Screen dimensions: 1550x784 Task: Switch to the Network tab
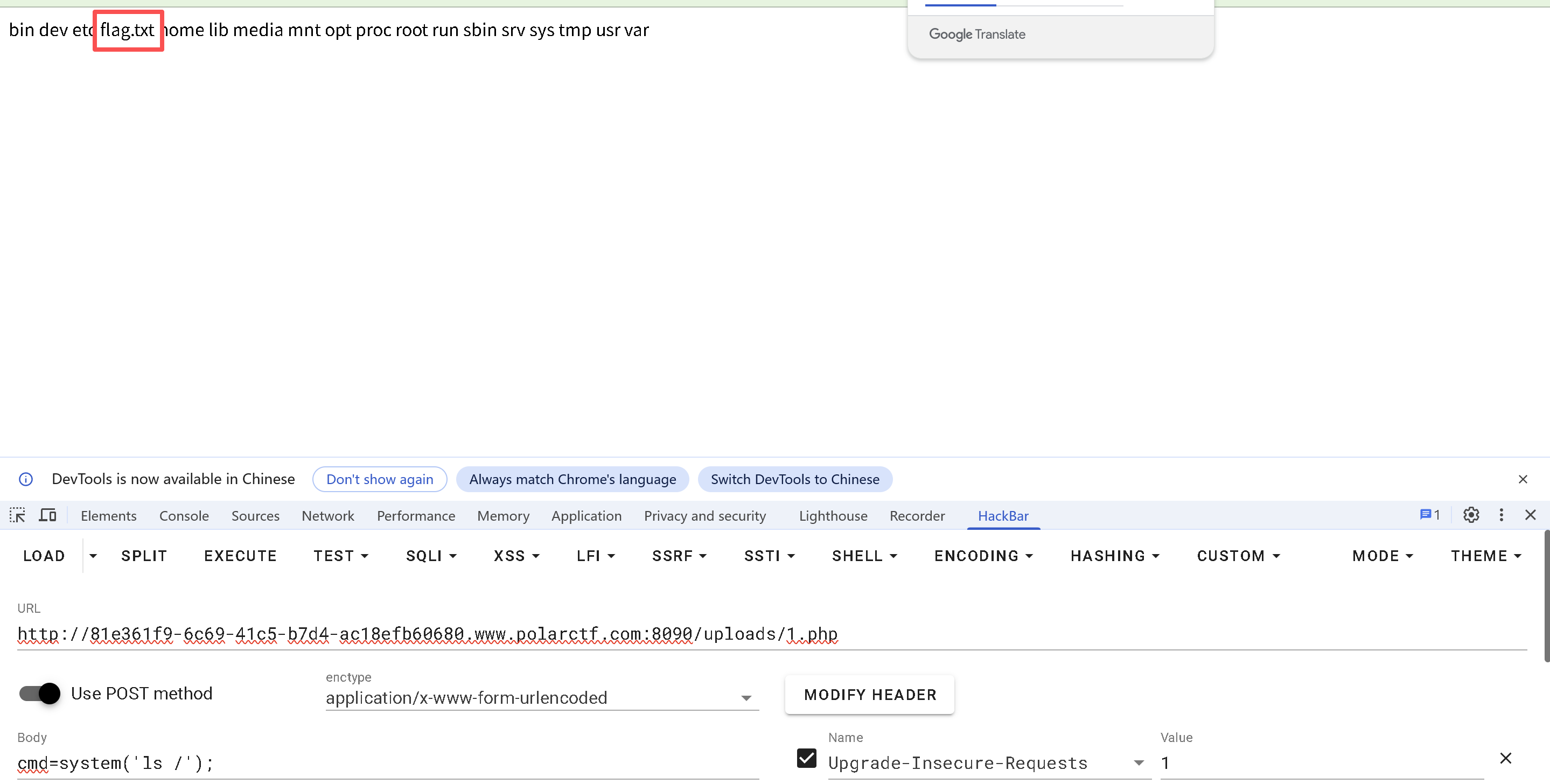click(x=327, y=516)
